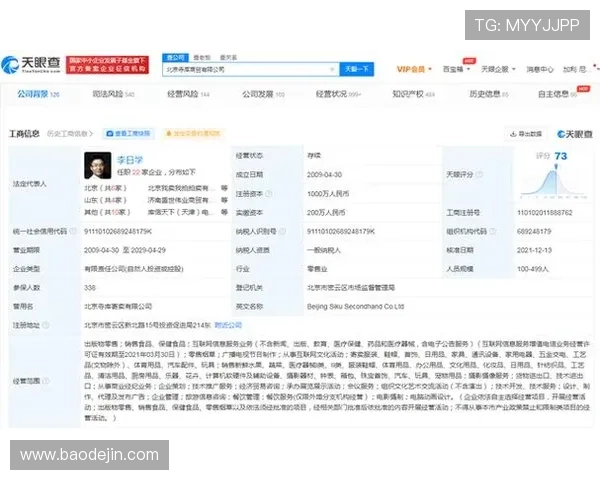The height and width of the screenshot is (480, 600).
Task: Click the 北京（共6家）region entry
Action: coord(106,188)
